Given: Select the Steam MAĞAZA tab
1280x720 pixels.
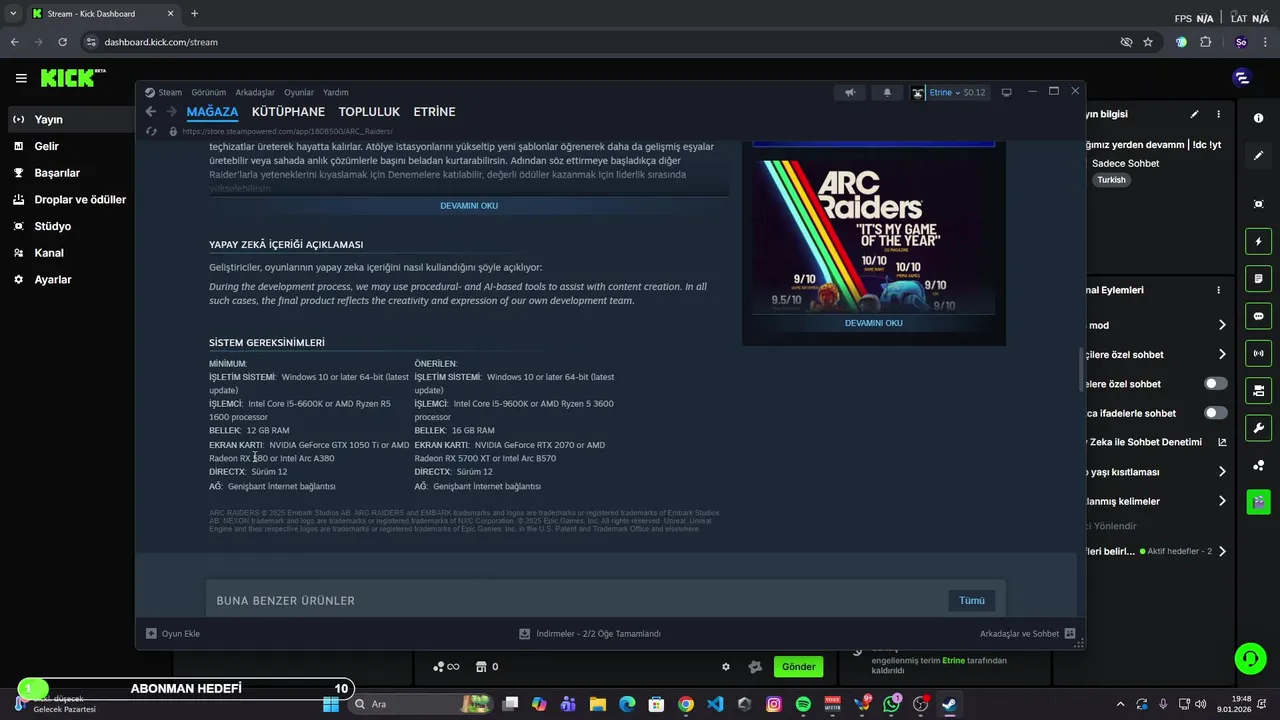Looking at the screenshot, I should [x=212, y=112].
